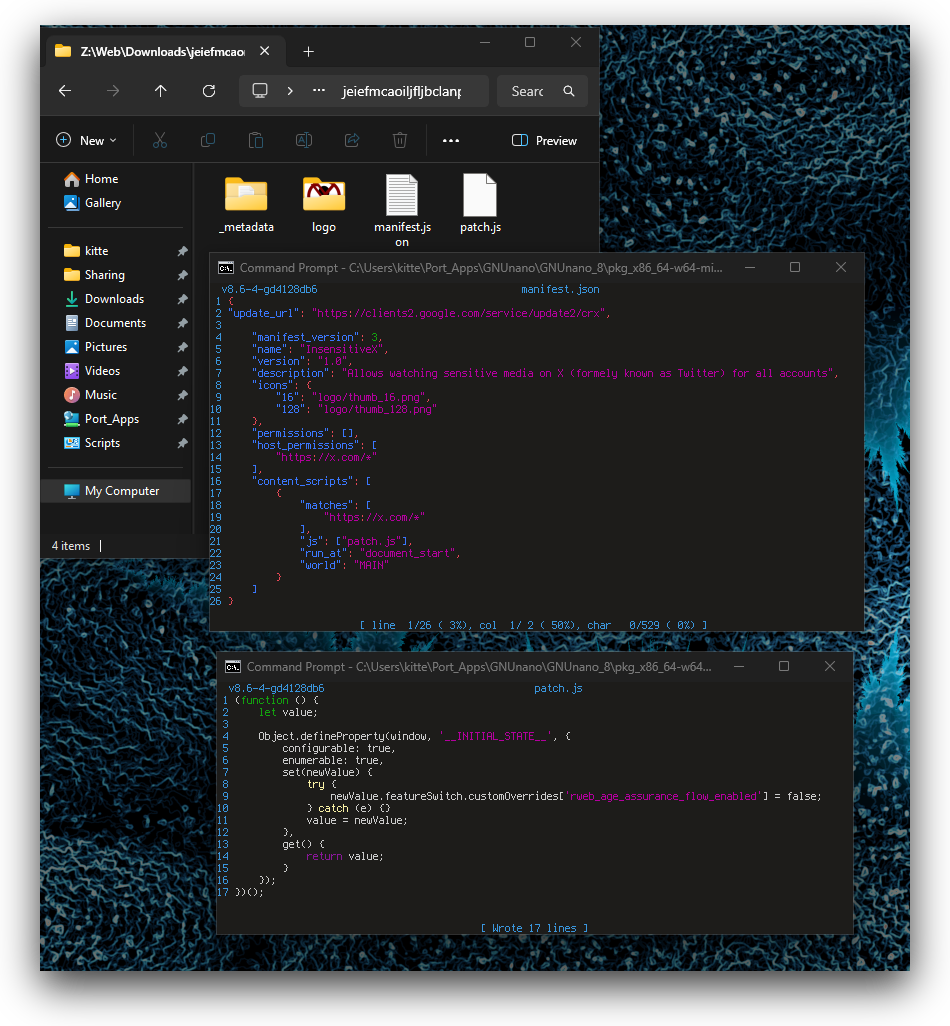Click the Object.defineProperty line in patch.js
Screen dimensions: 950x1026
click(x=415, y=736)
